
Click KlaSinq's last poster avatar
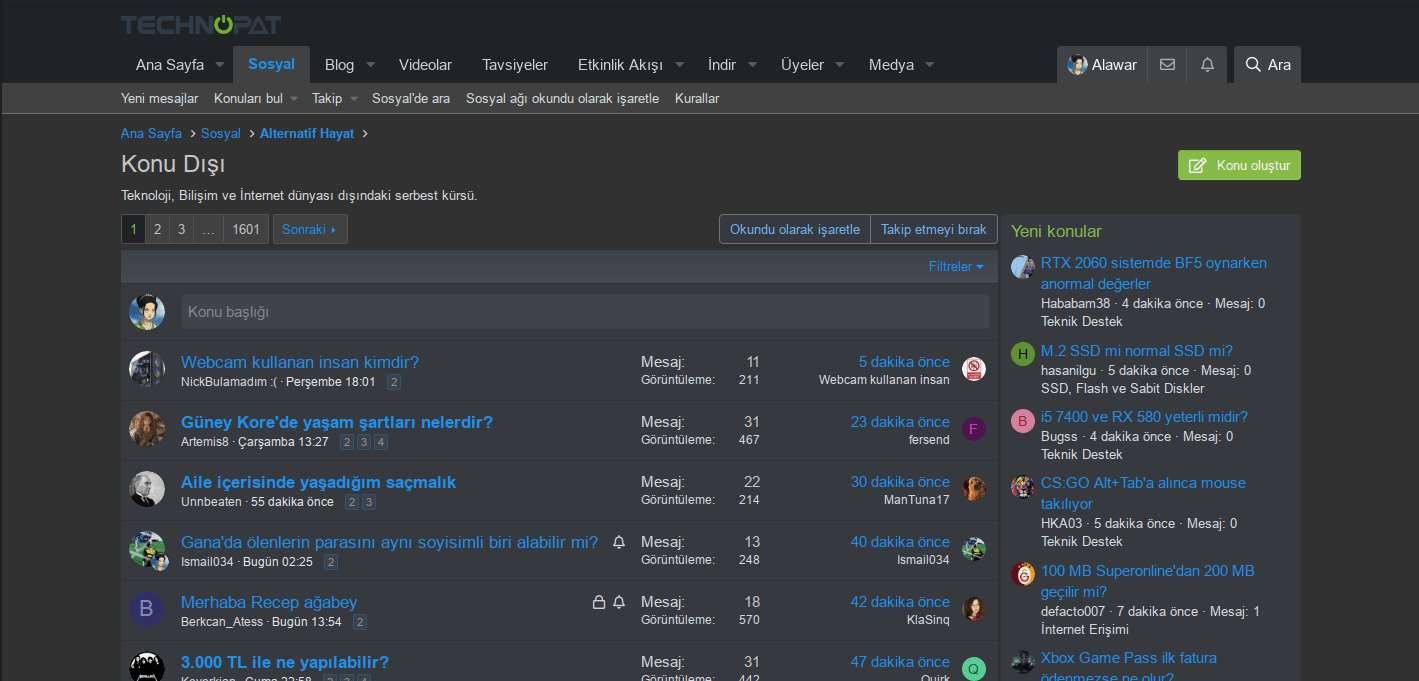pos(974,609)
